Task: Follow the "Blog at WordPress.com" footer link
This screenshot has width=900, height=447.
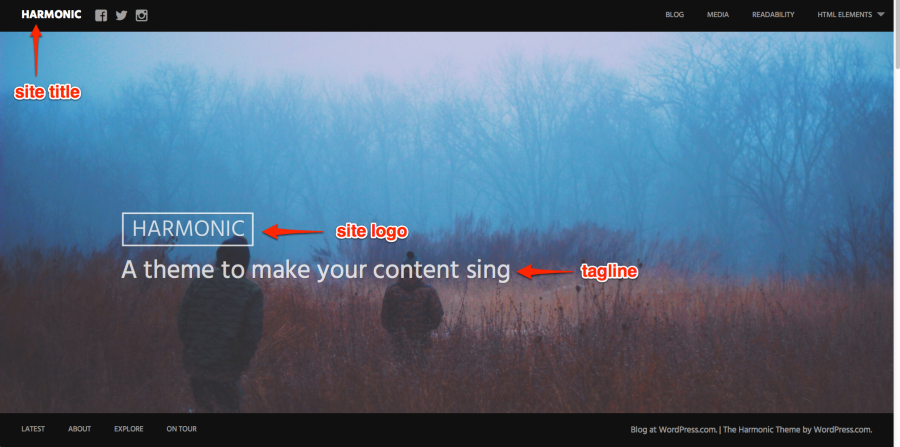Action: (673, 429)
